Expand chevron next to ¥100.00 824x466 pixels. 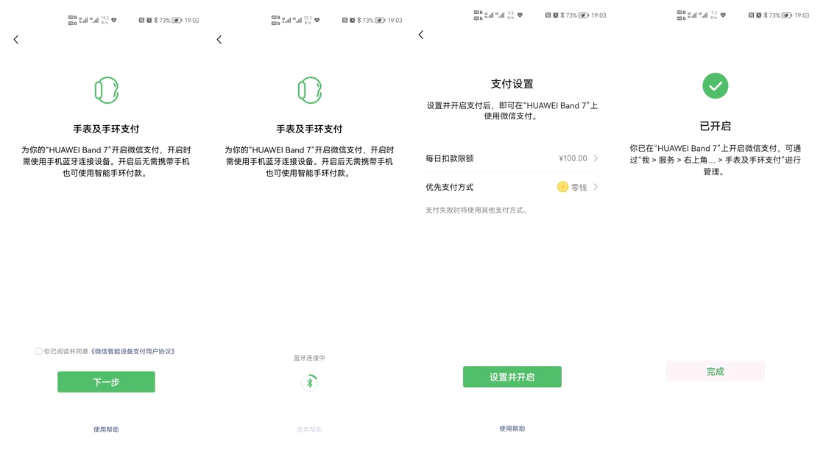(x=595, y=158)
